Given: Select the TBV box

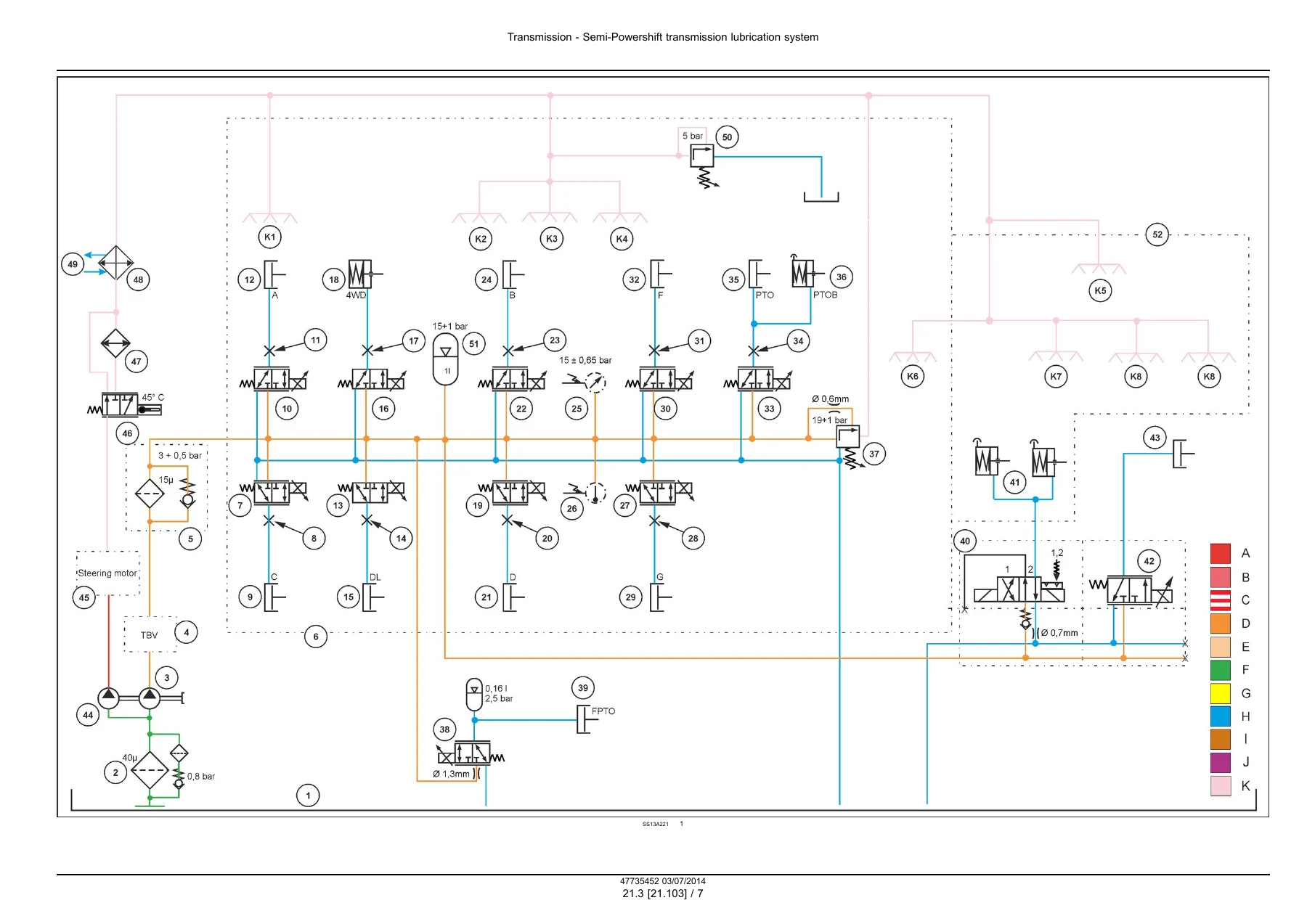Looking at the screenshot, I should (150, 634).
